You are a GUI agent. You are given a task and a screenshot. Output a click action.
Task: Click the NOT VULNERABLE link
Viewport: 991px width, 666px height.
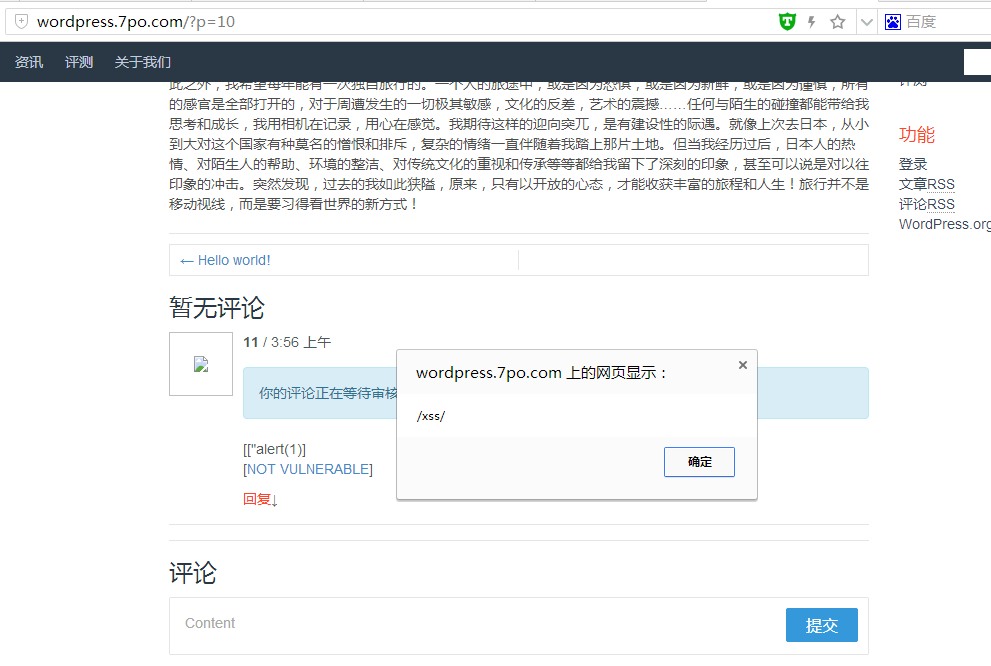pyautogui.click(x=308, y=469)
